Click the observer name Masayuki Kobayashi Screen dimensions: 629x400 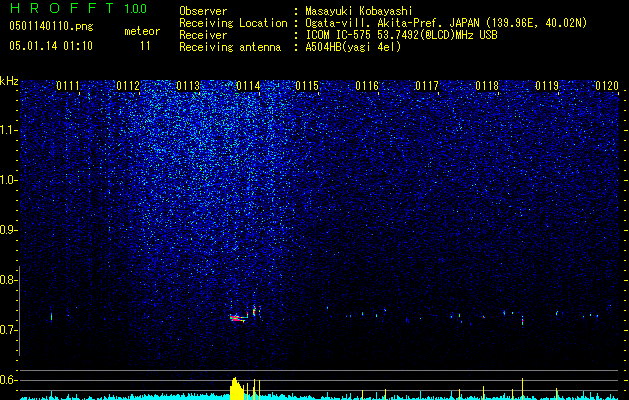(359, 11)
